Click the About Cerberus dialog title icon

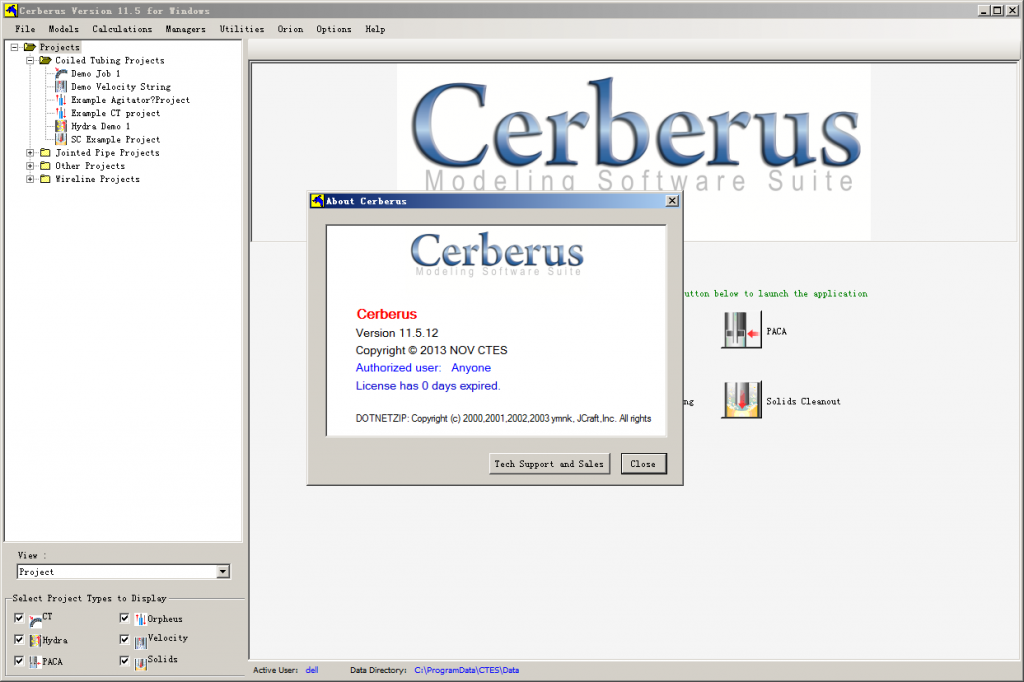point(317,201)
